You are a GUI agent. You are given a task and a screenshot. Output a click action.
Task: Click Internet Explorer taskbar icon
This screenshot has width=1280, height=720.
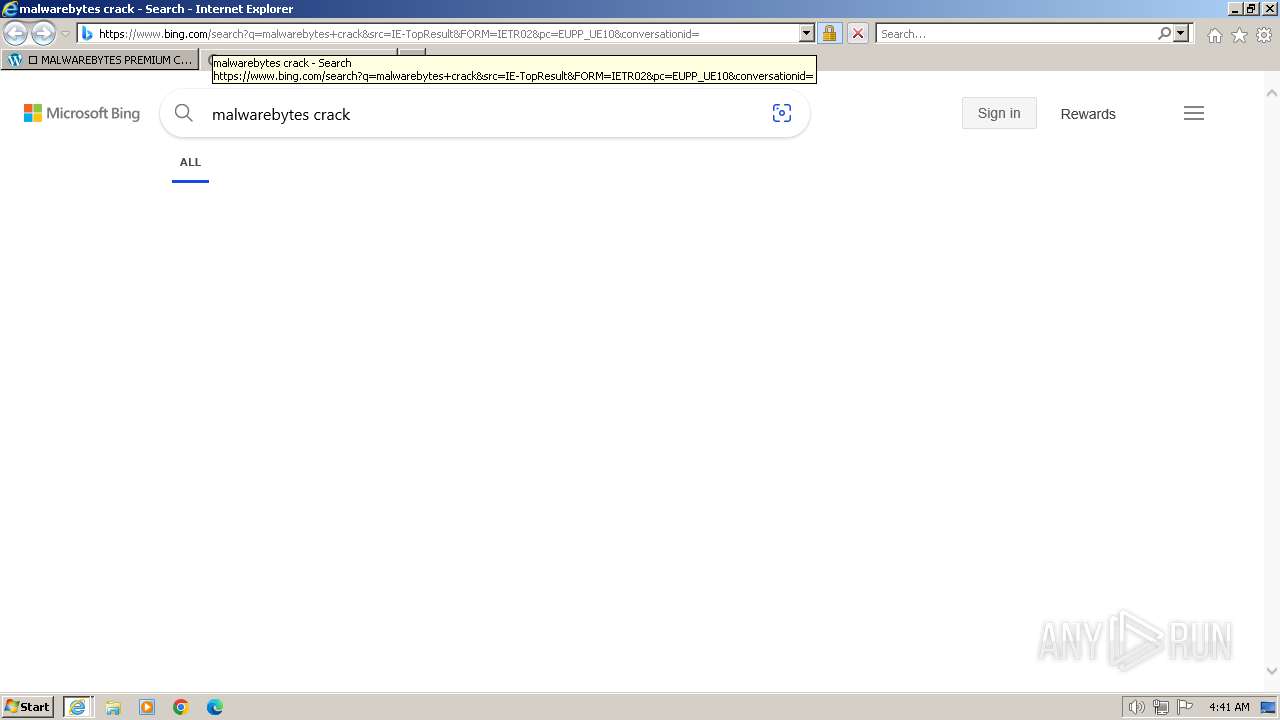tap(78, 707)
